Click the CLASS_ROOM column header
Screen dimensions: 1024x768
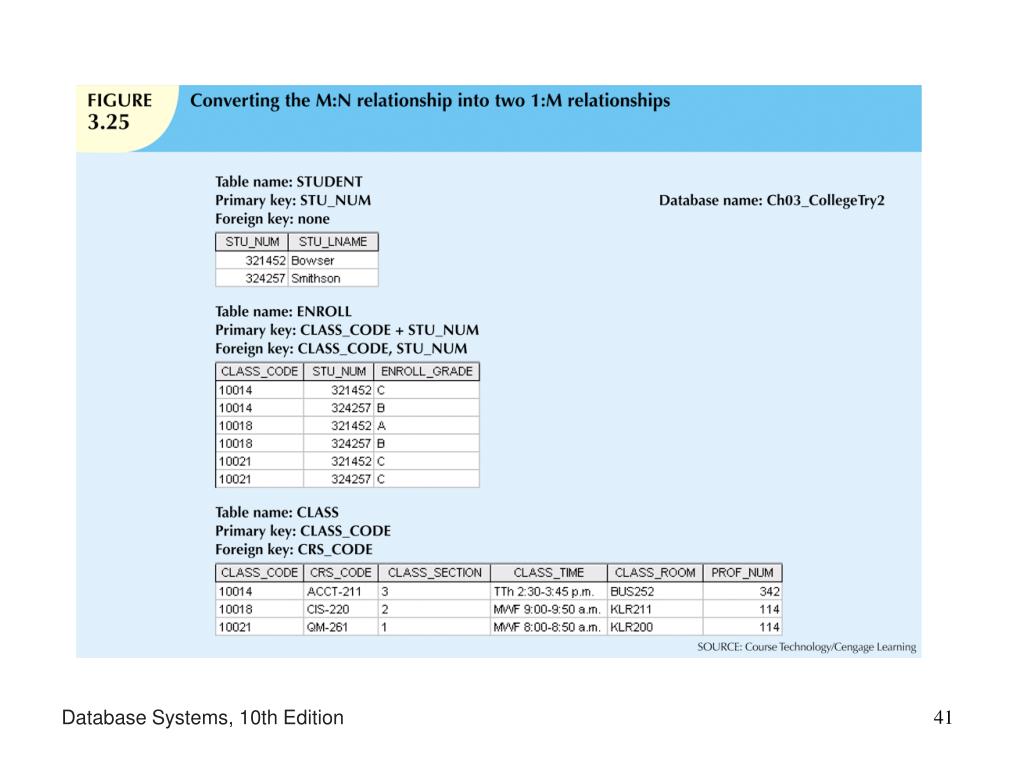click(655, 573)
